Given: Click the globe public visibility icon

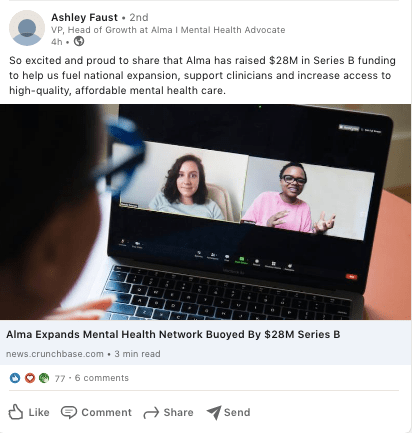Looking at the screenshot, I should (x=79, y=41).
